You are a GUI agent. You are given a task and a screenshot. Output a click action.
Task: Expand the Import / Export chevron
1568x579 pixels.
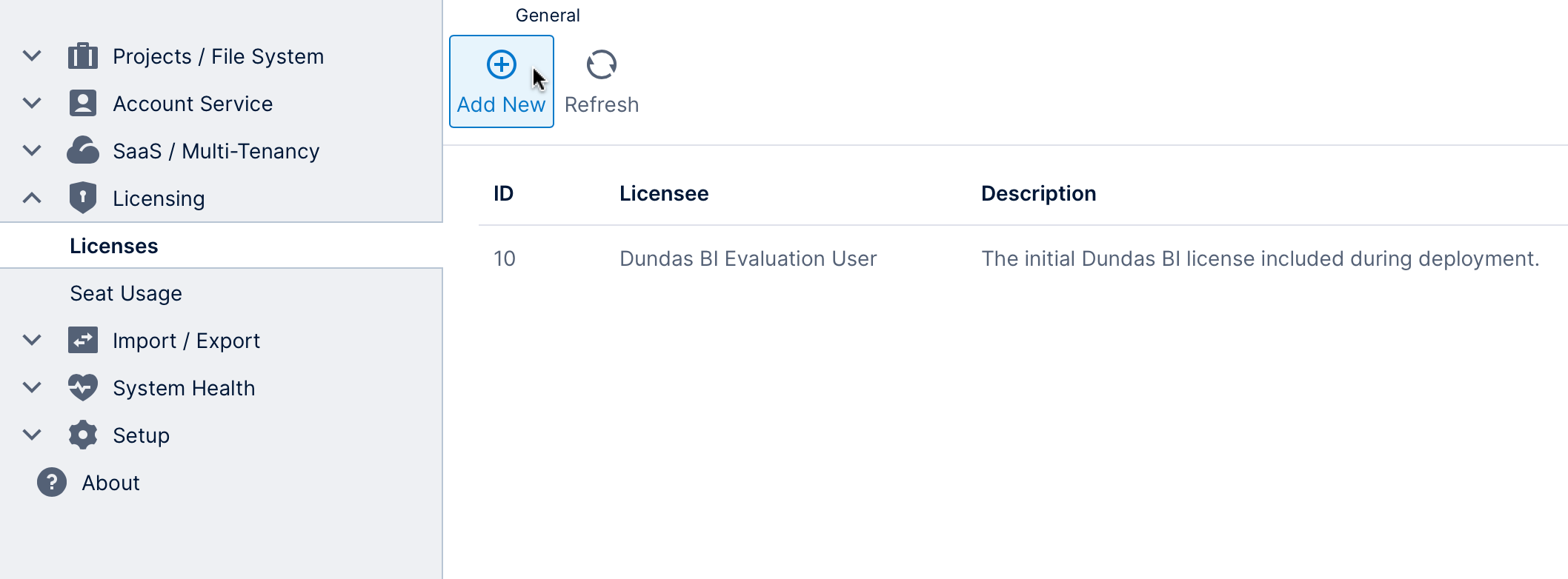coord(32,340)
